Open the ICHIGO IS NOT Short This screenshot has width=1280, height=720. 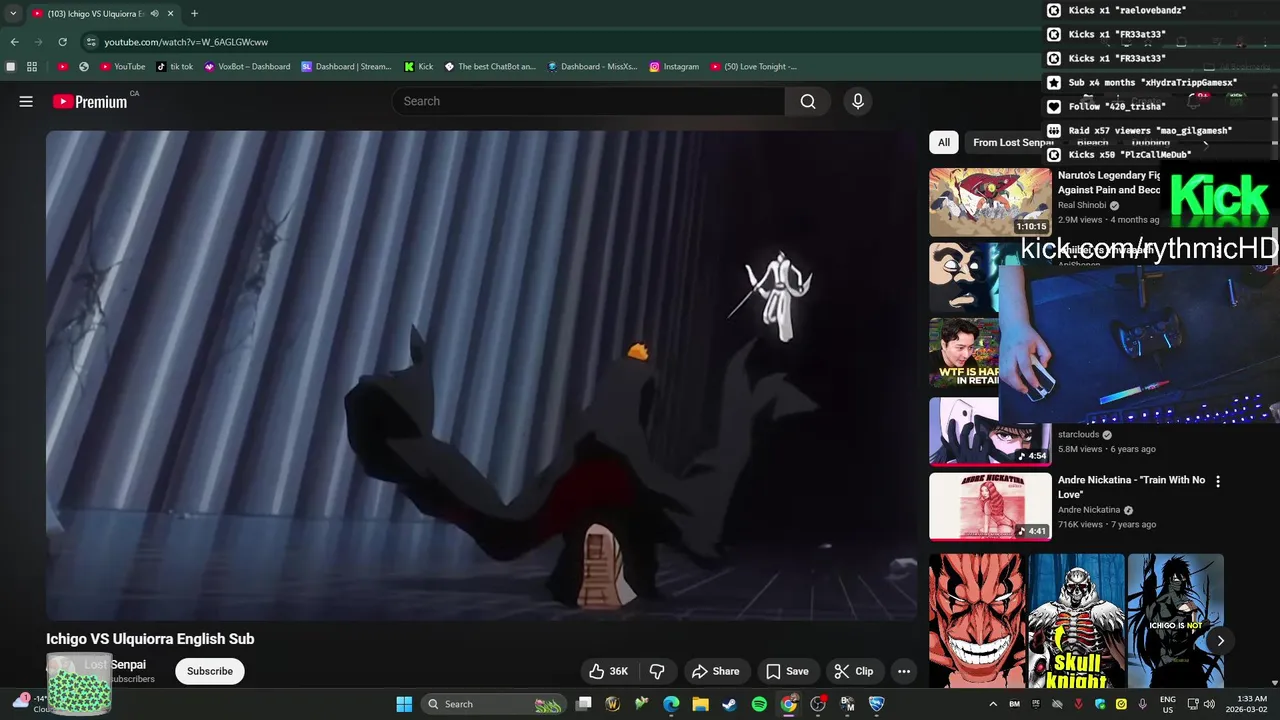click(x=1175, y=621)
